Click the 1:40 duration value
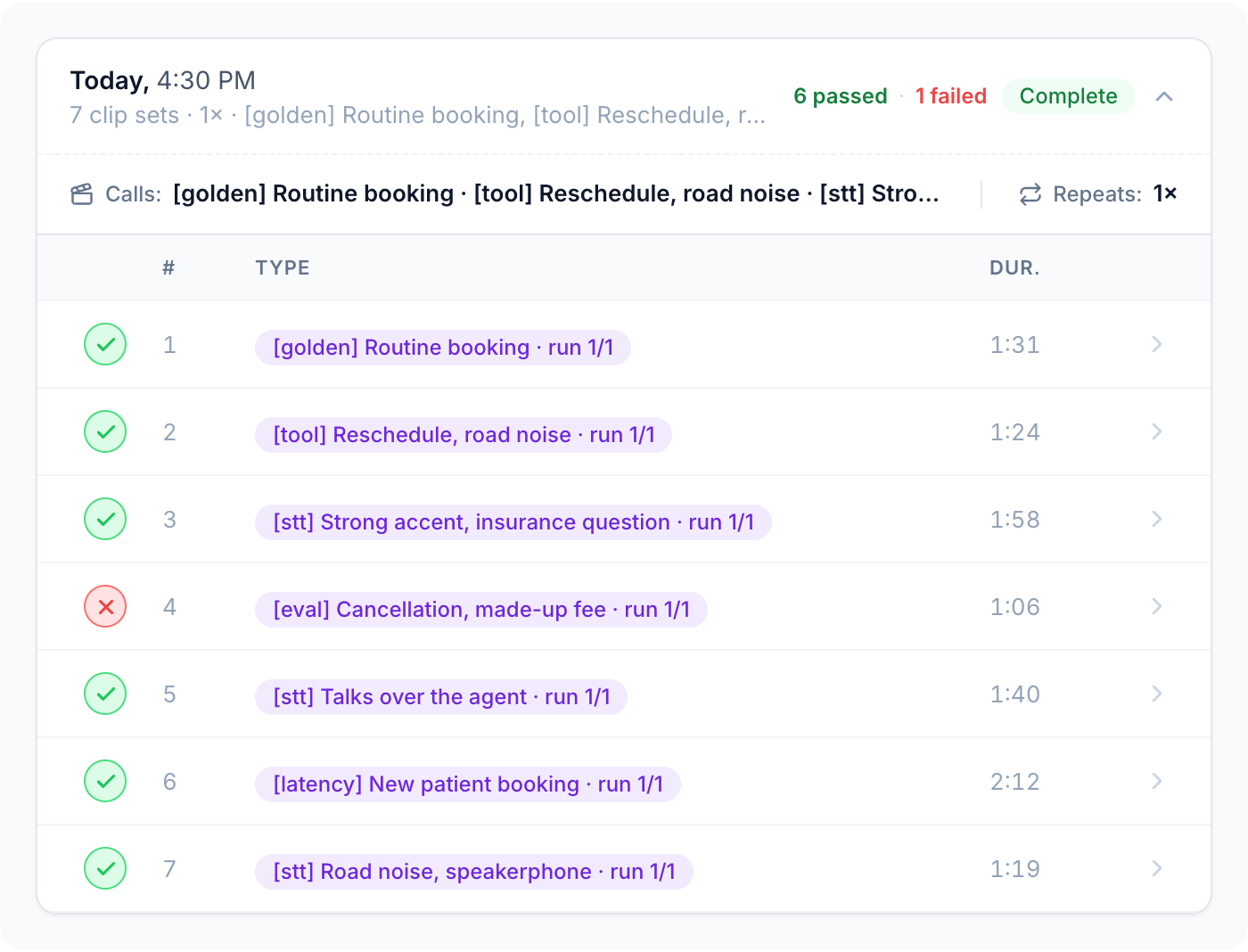The height and width of the screenshot is (952, 1248). tap(1015, 694)
